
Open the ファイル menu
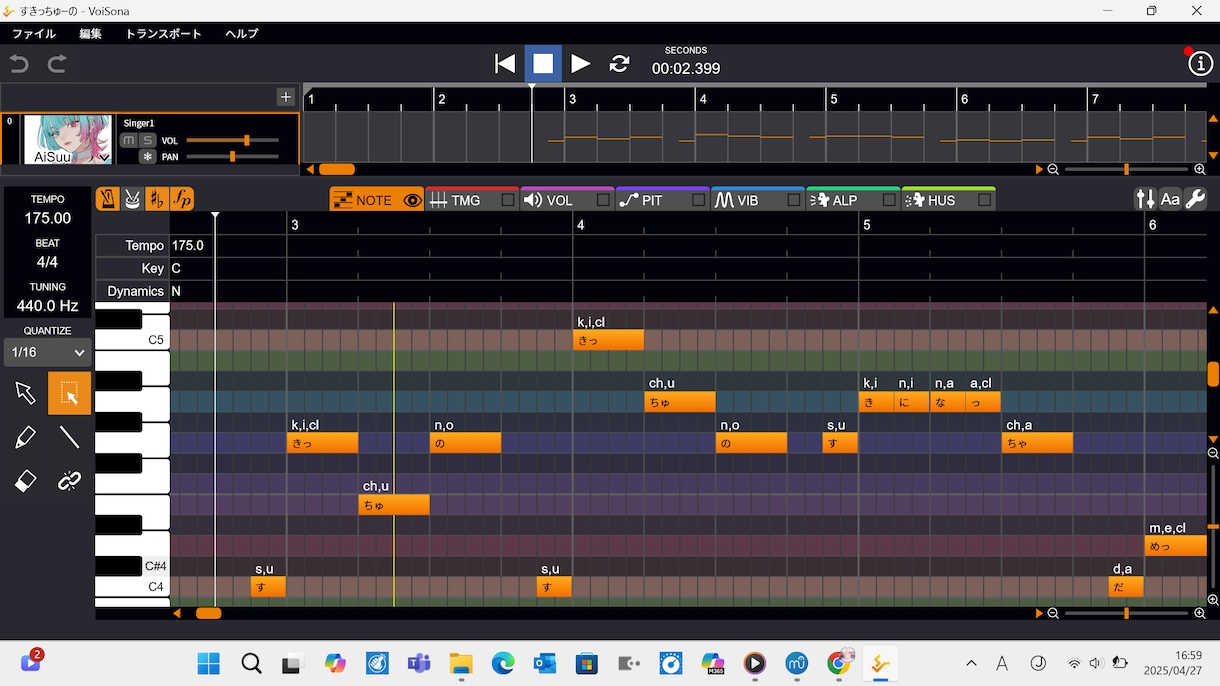point(34,34)
